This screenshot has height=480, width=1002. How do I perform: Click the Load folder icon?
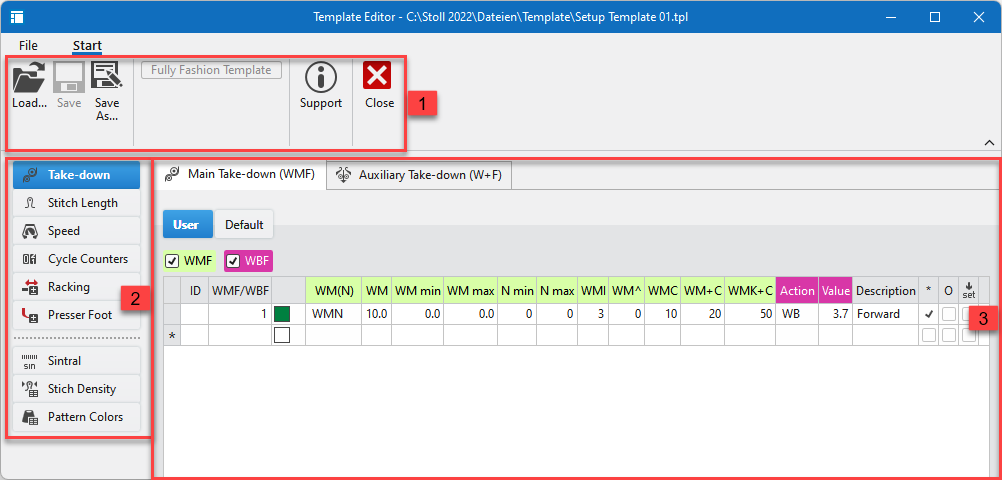pyautogui.click(x=29, y=78)
